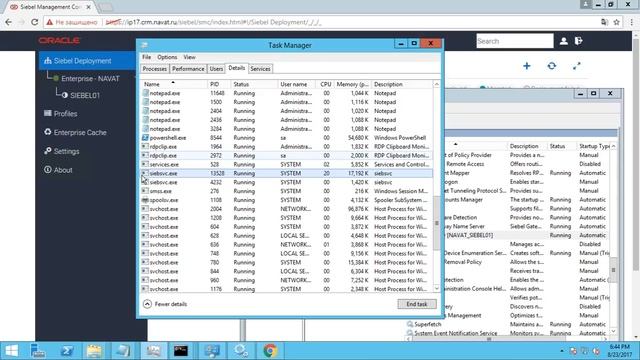Image resolution: width=640 pixels, height=360 pixels.
Task: Bookmark page with star icon
Action: point(616,22)
